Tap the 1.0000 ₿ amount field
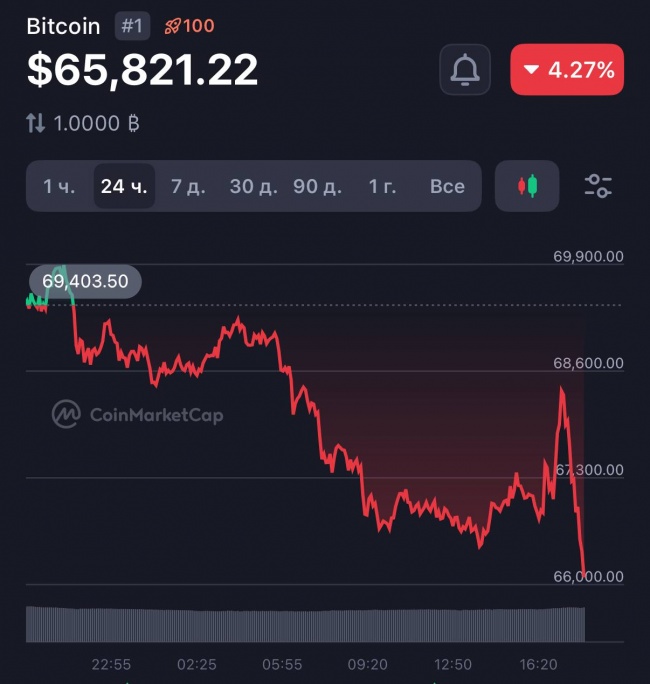650x684 pixels. 96,124
